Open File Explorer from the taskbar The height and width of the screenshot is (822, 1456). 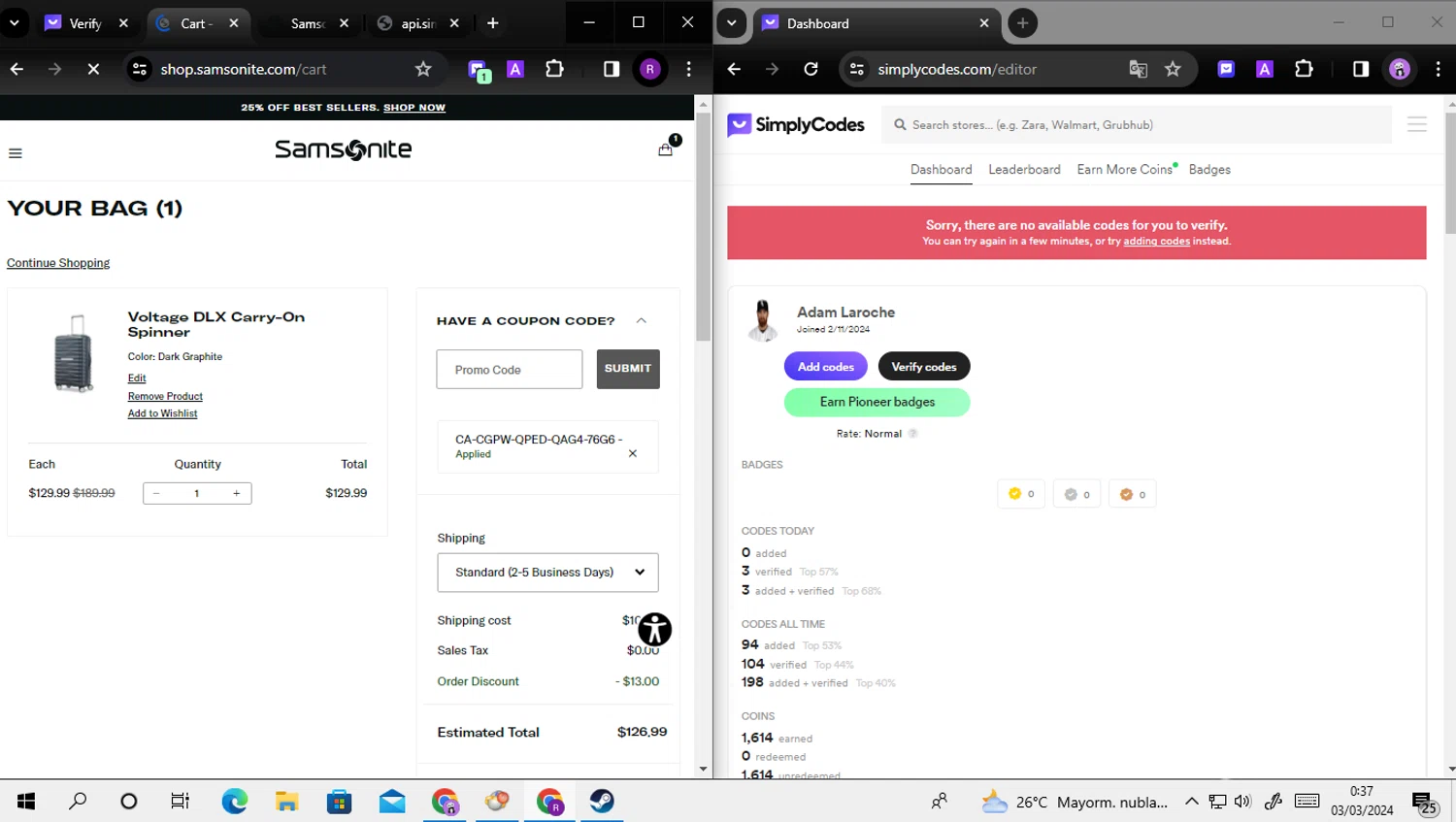(x=287, y=801)
